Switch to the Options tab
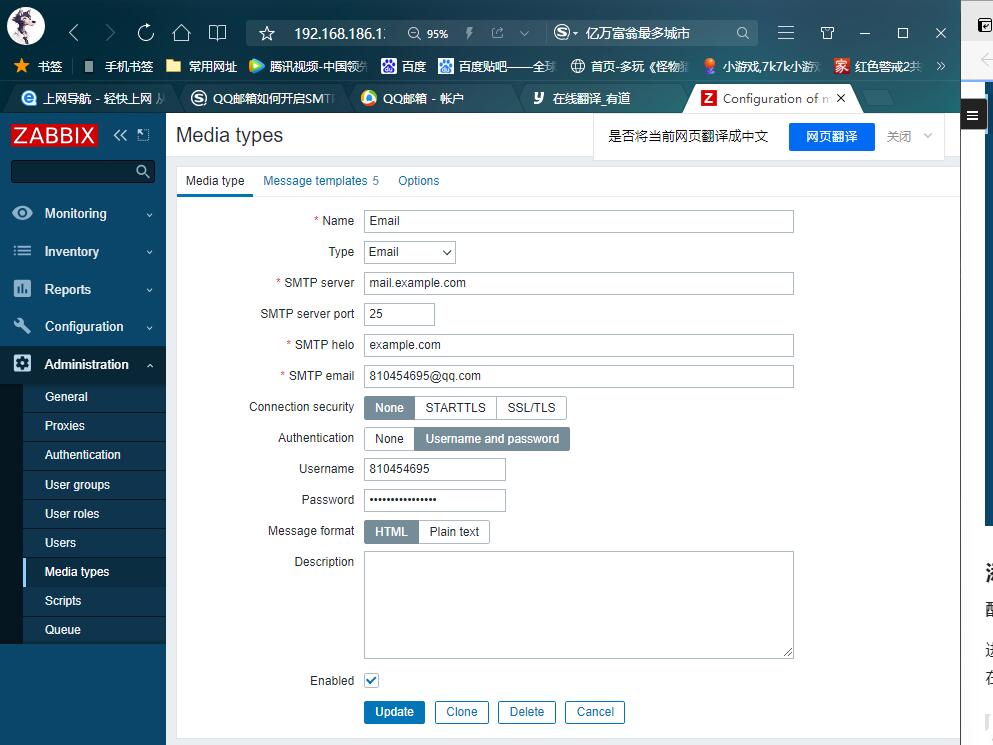The width and height of the screenshot is (993, 745). click(x=419, y=181)
